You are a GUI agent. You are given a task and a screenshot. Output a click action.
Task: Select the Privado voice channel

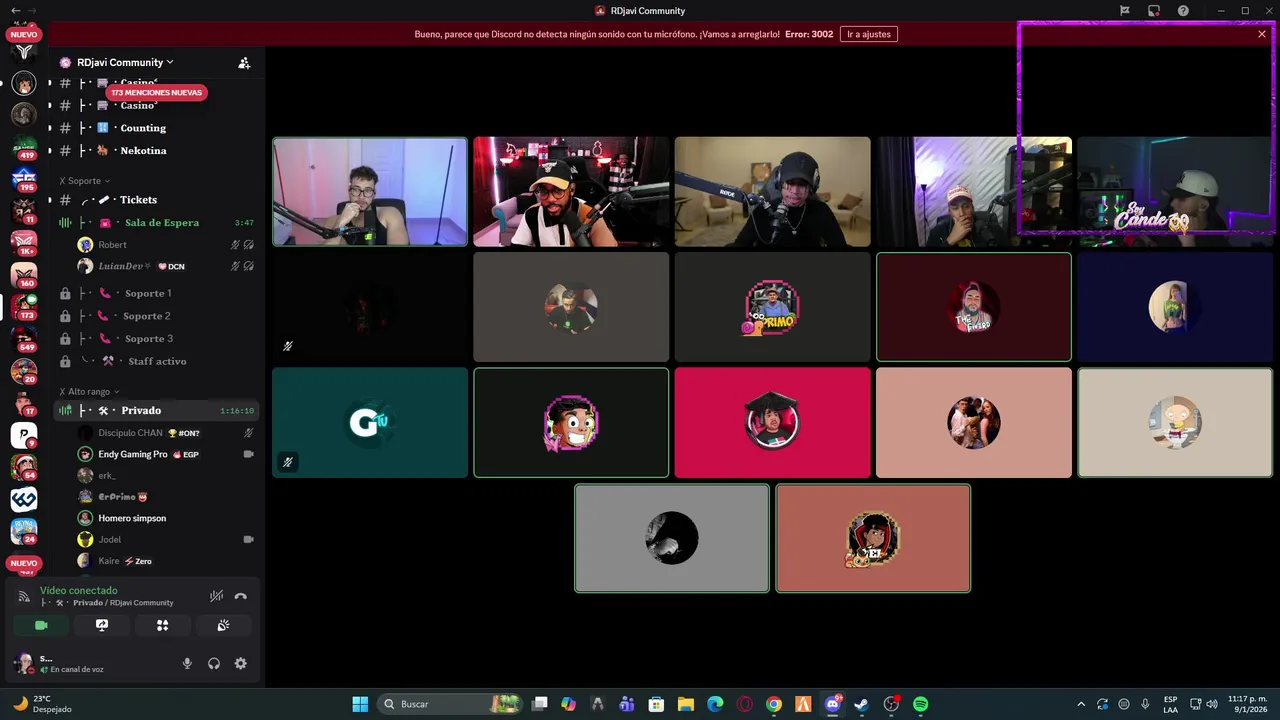(x=156, y=411)
